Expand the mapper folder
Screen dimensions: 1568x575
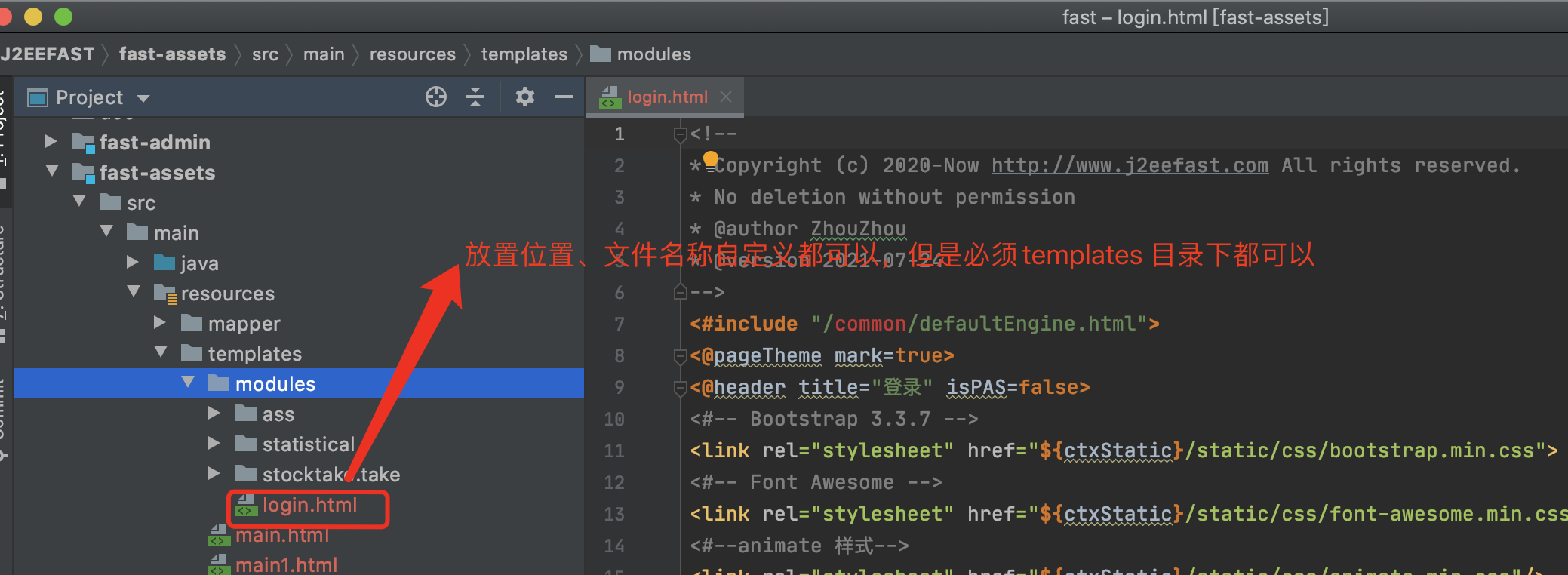click(x=160, y=322)
